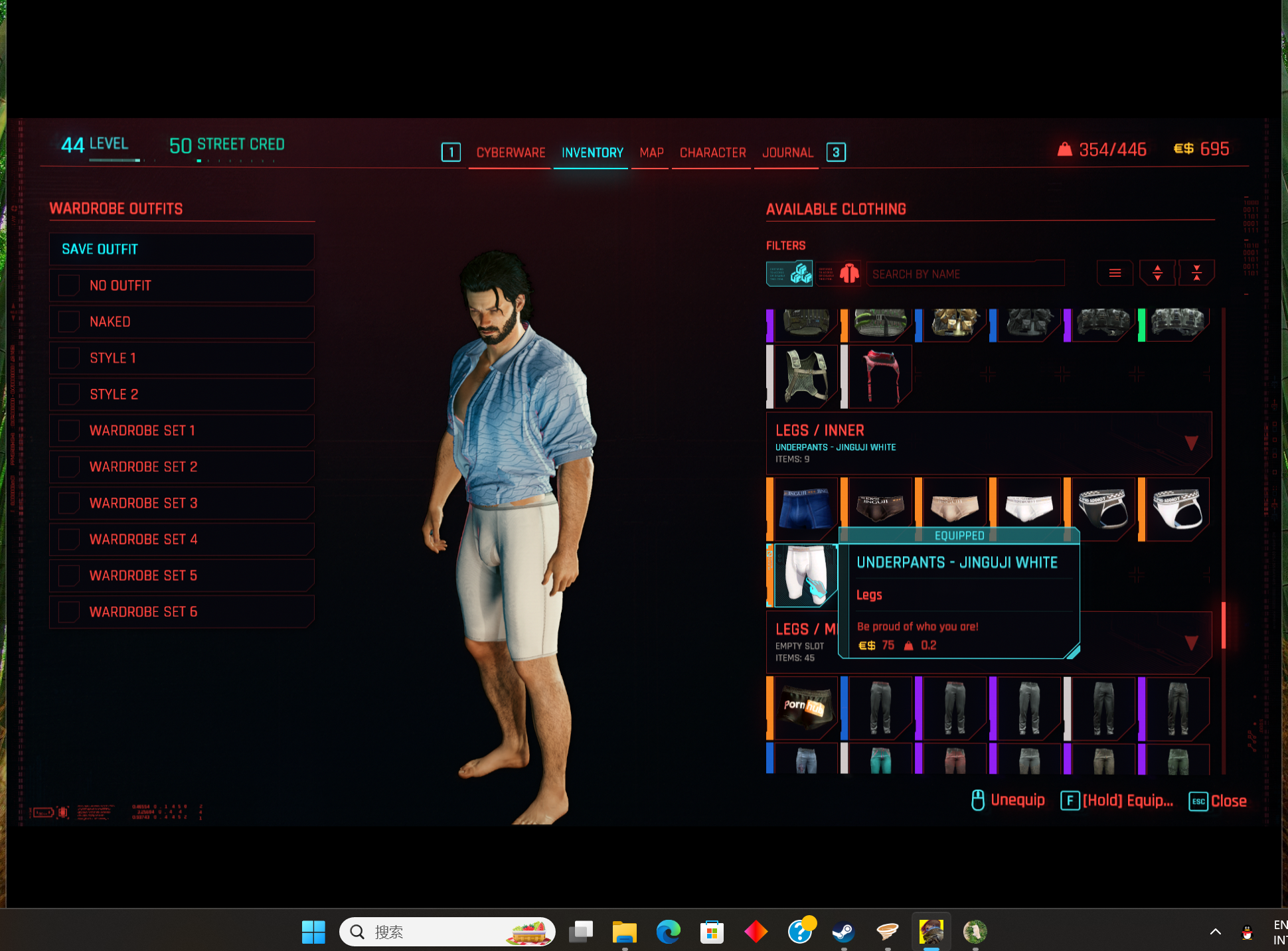Equip the beige Jinguji briefs
1288x951 pixels.
coord(955,509)
